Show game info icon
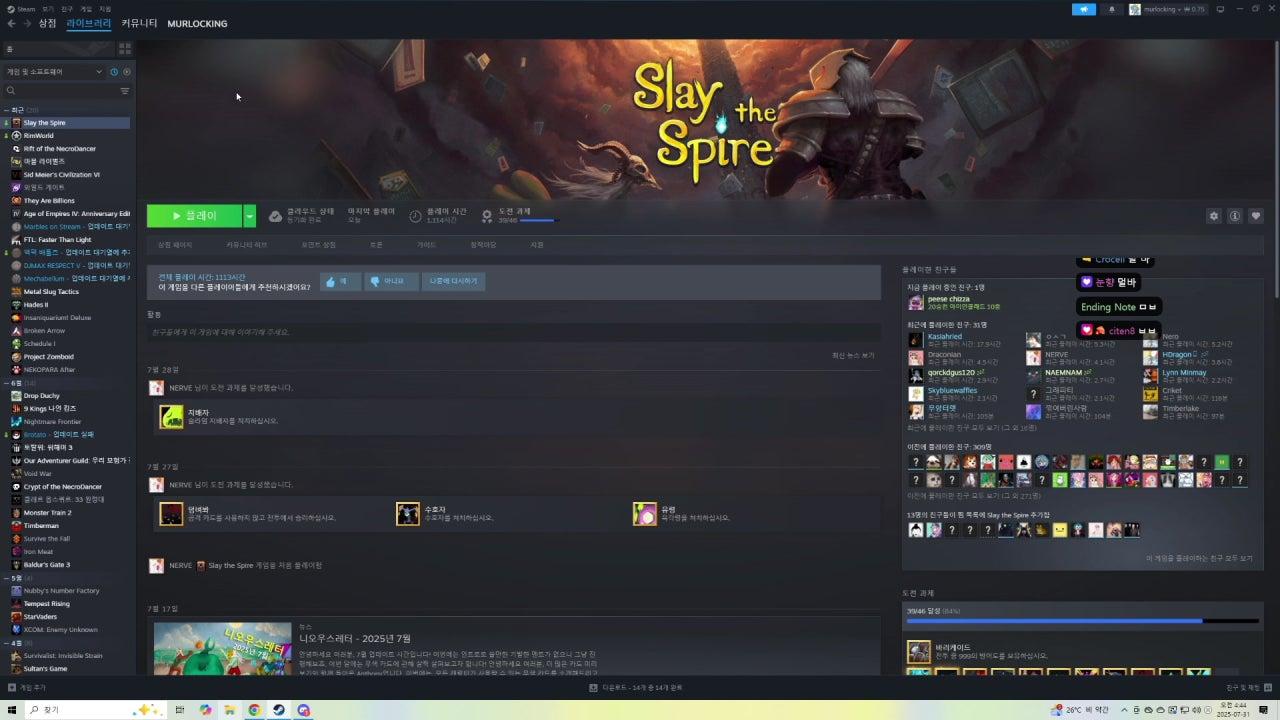The image size is (1280, 720). tap(1235, 216)
